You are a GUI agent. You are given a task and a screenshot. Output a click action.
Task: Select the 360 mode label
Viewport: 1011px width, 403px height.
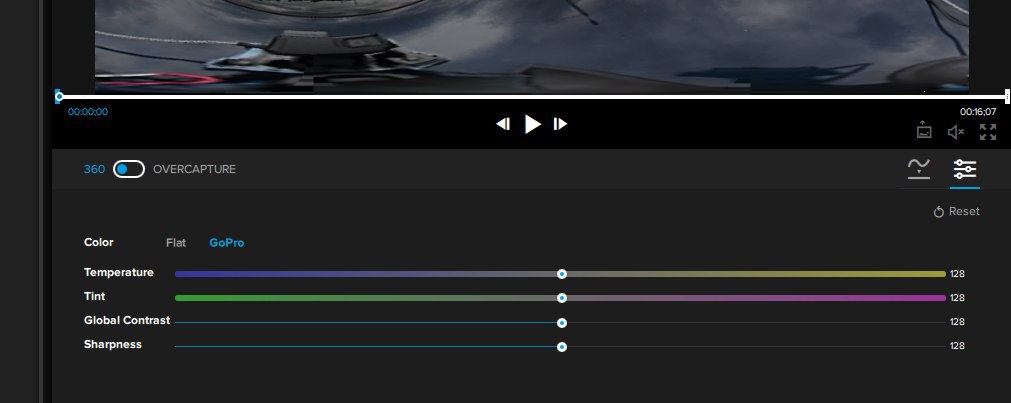coord(94,169)
